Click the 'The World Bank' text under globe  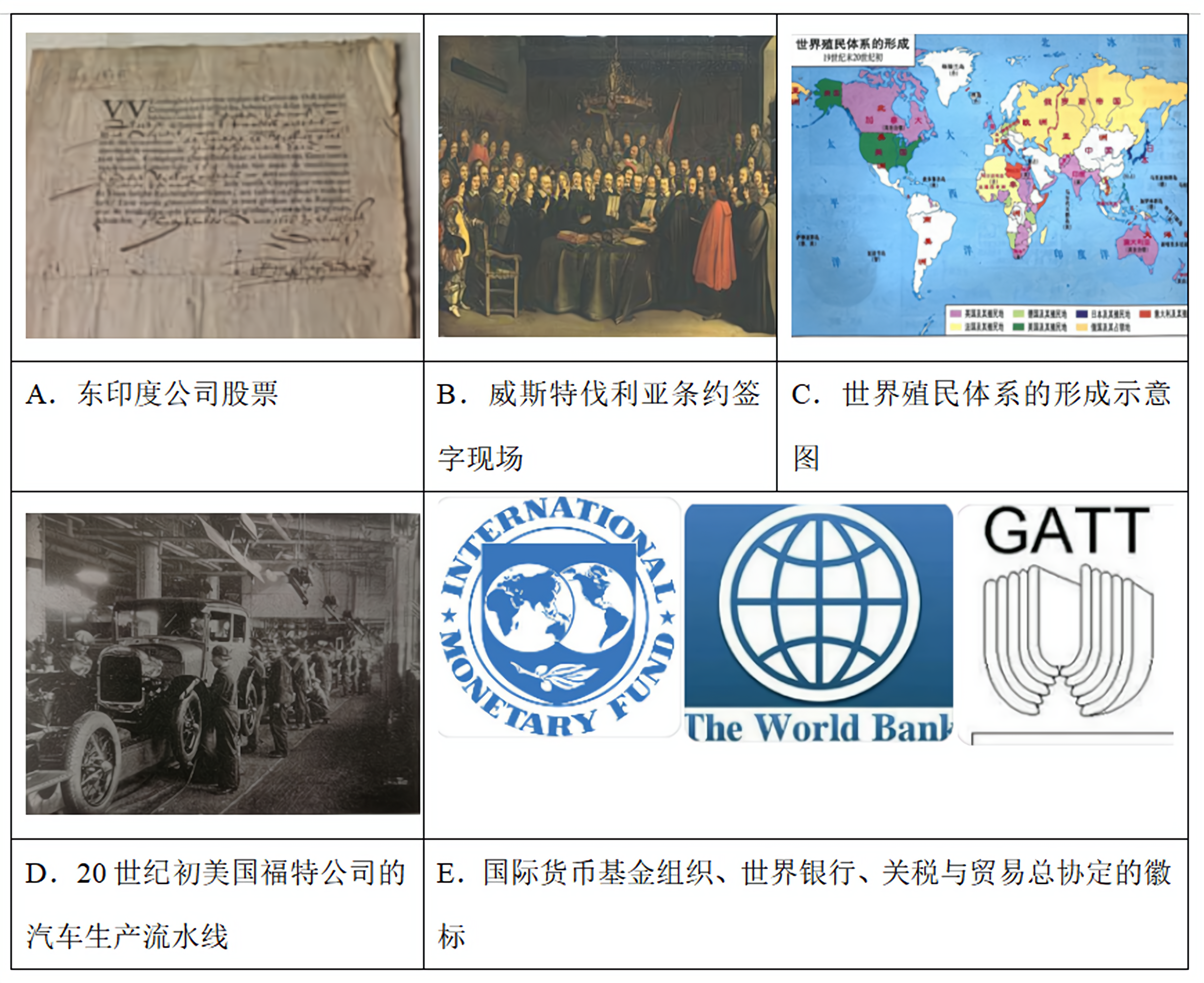pos(819,728)
